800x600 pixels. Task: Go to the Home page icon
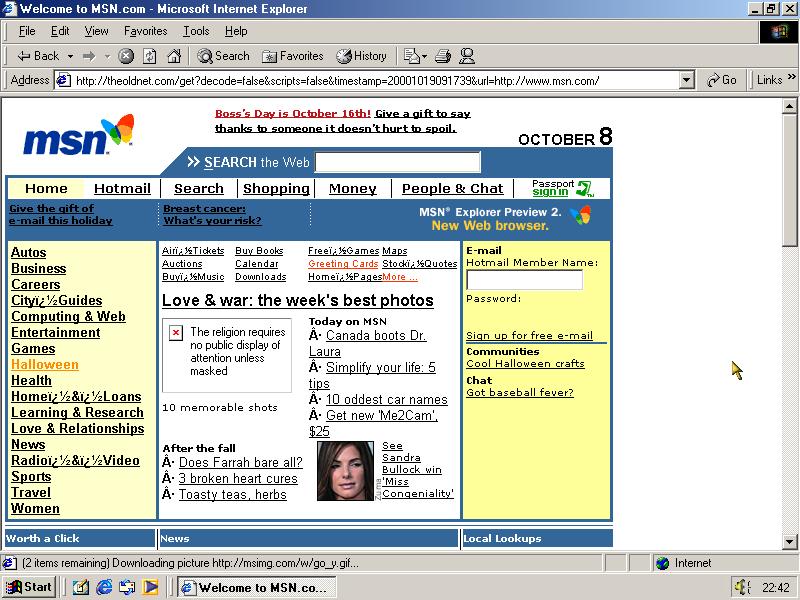(174, 56)
